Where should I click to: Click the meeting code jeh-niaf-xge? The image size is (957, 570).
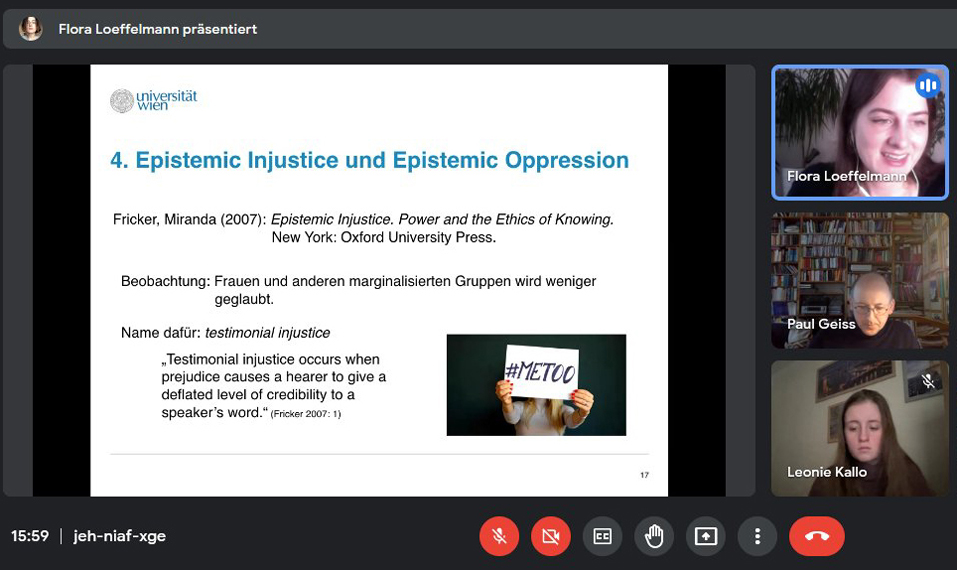point(120,536)
